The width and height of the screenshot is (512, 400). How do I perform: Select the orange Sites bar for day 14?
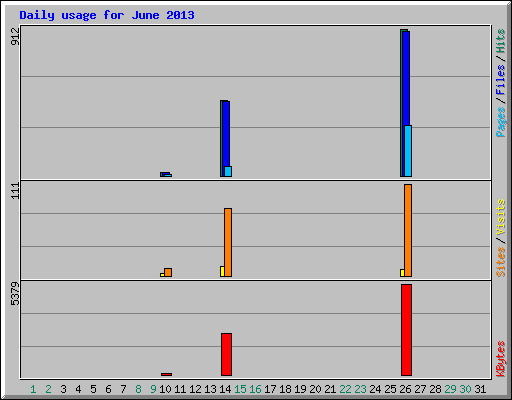click(228, 242)
